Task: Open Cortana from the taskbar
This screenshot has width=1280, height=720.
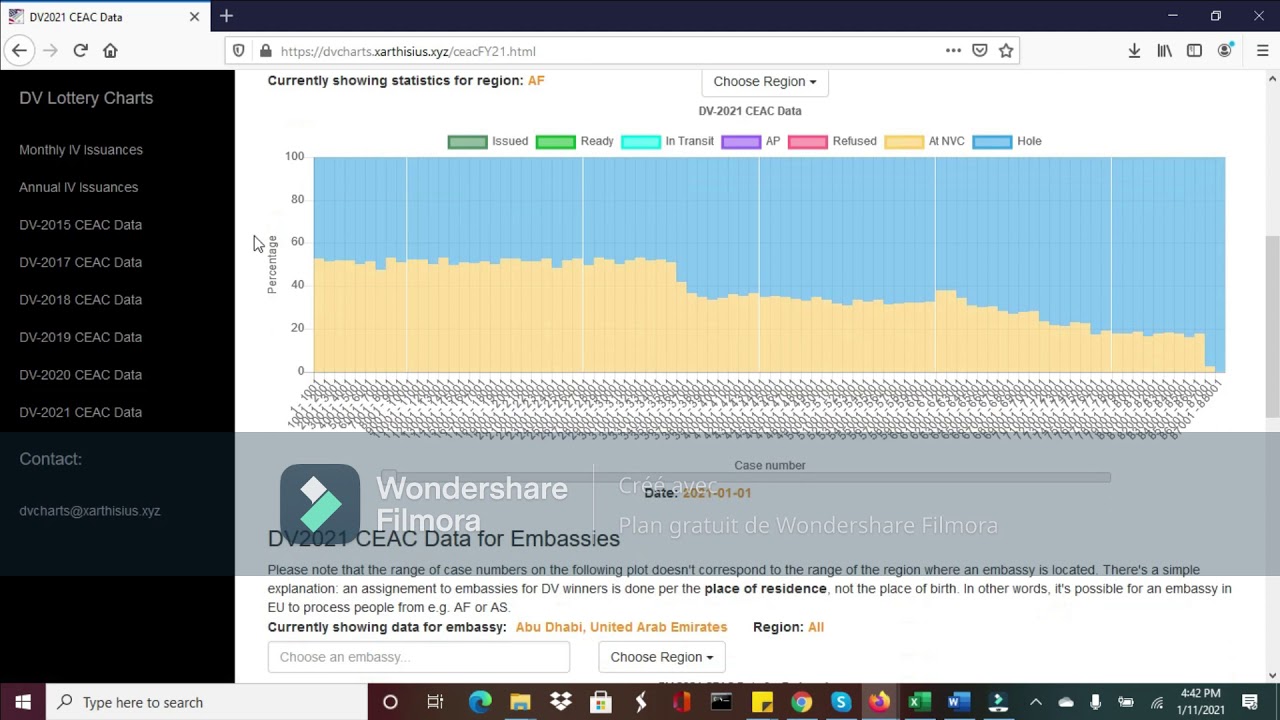Action: click(x=390, y=702)
